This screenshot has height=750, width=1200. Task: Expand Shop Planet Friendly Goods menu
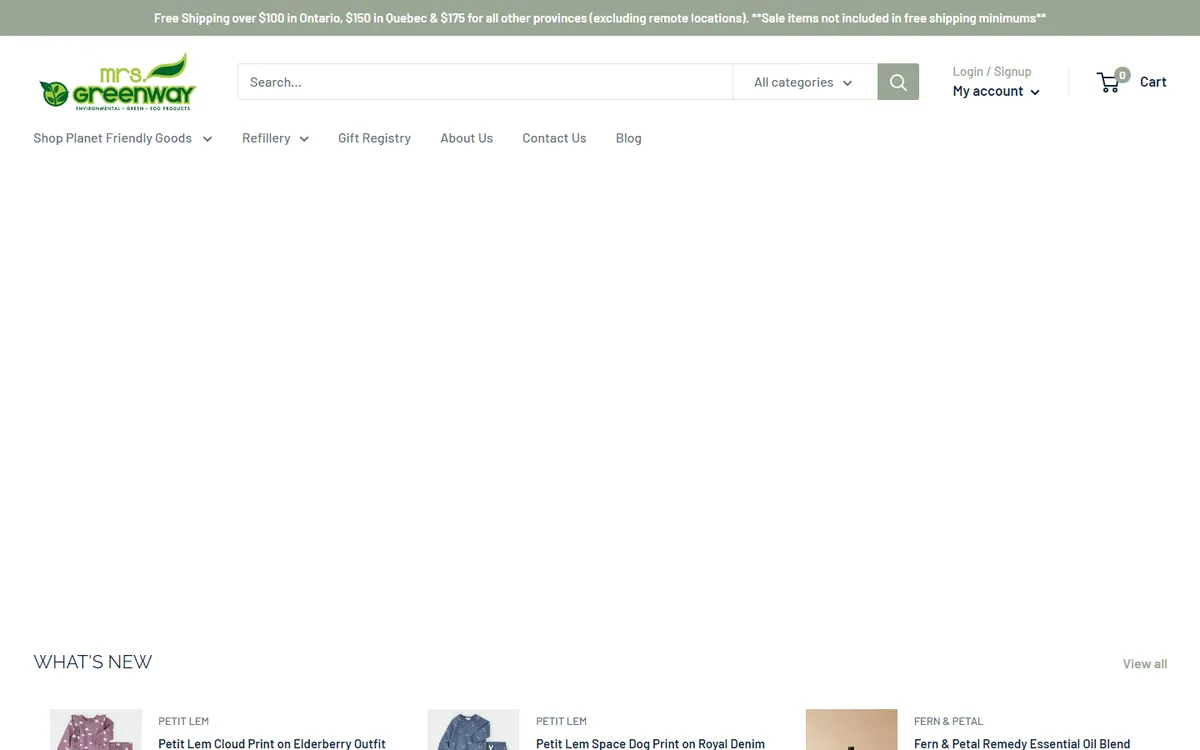[122, 138]
